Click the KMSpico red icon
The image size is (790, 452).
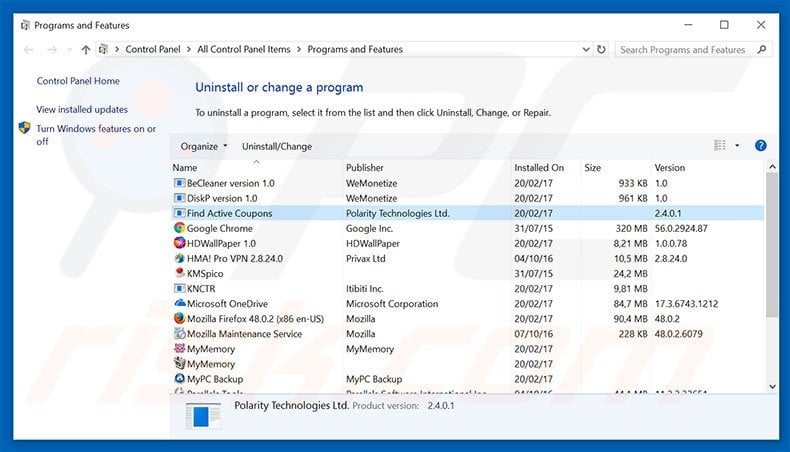179,273
